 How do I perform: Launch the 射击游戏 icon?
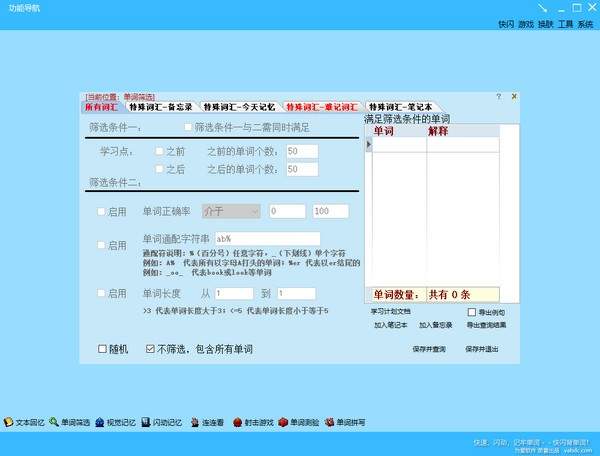[x=238, y=423]
